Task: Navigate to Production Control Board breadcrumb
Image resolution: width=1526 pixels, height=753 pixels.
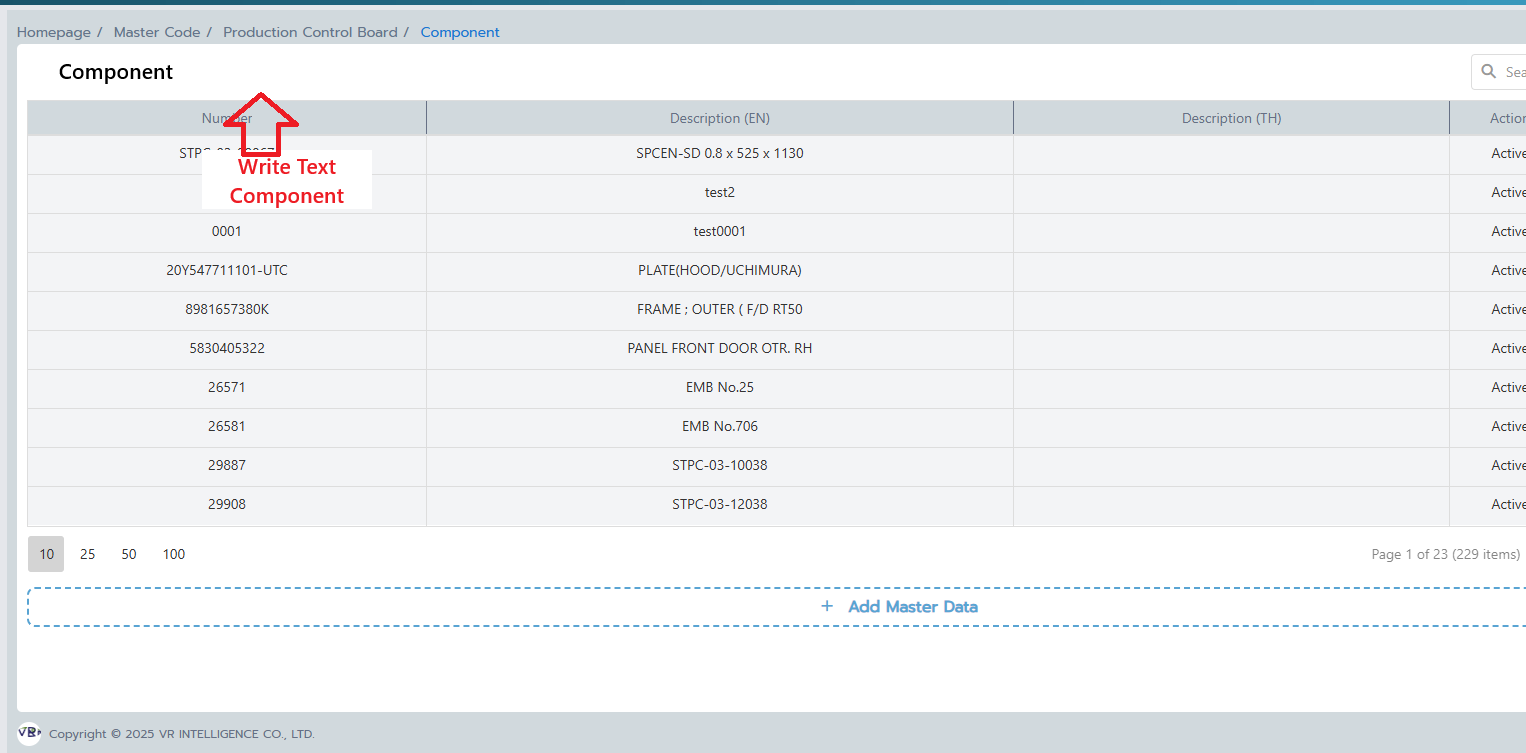Action: point(310,32)
